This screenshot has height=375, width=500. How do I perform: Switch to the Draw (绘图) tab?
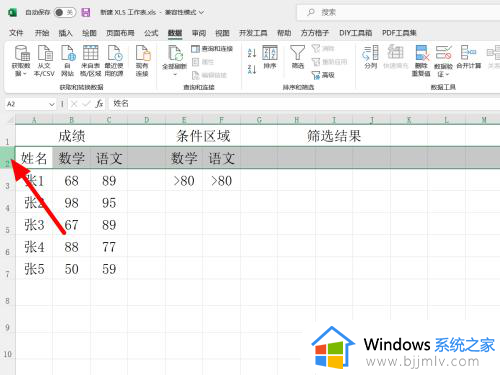point(89,33)
